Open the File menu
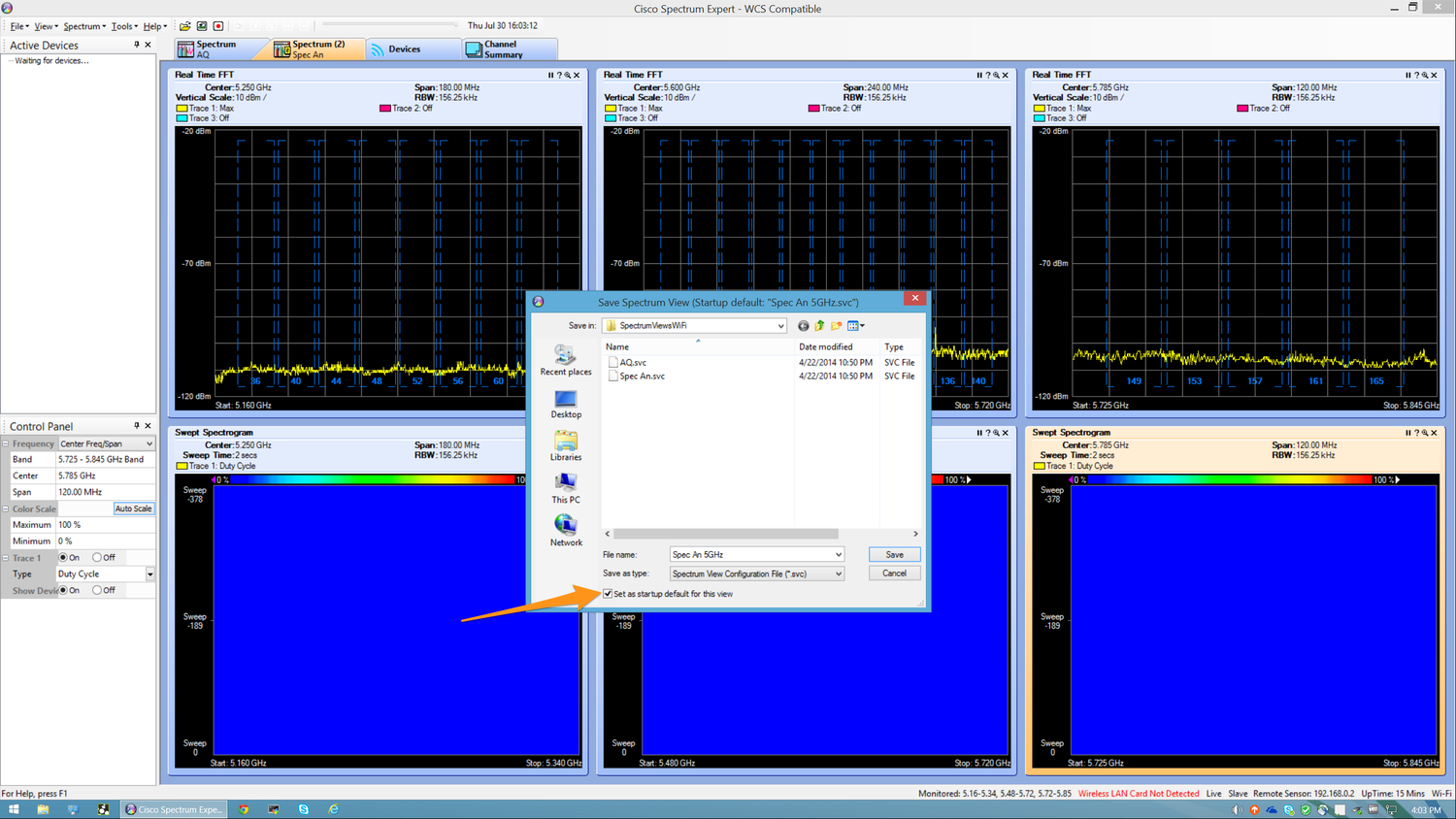1456x819 pixels. pyautogui.click(x=18, y=26)
